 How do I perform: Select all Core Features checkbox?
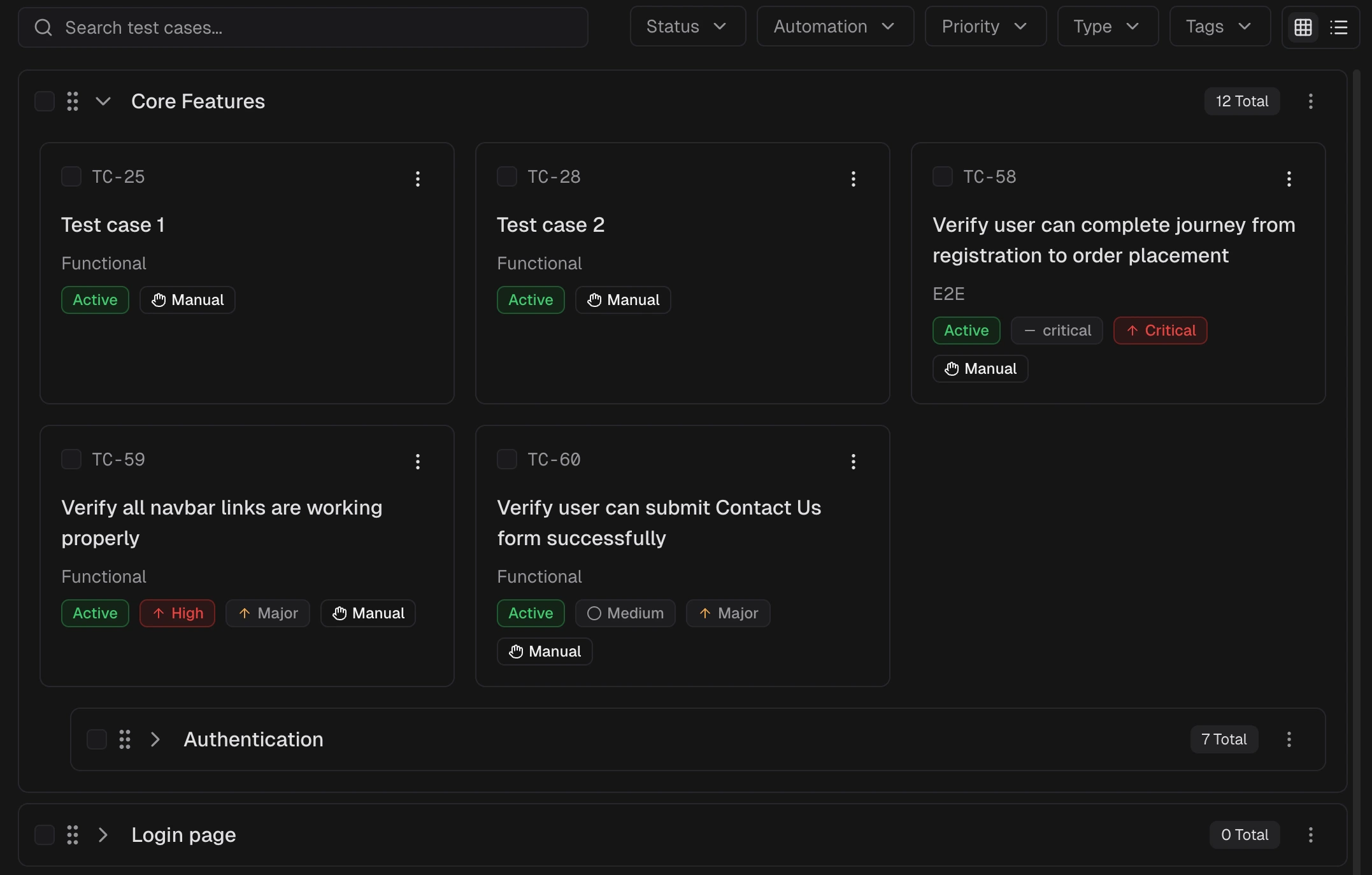tap(45, 101)
